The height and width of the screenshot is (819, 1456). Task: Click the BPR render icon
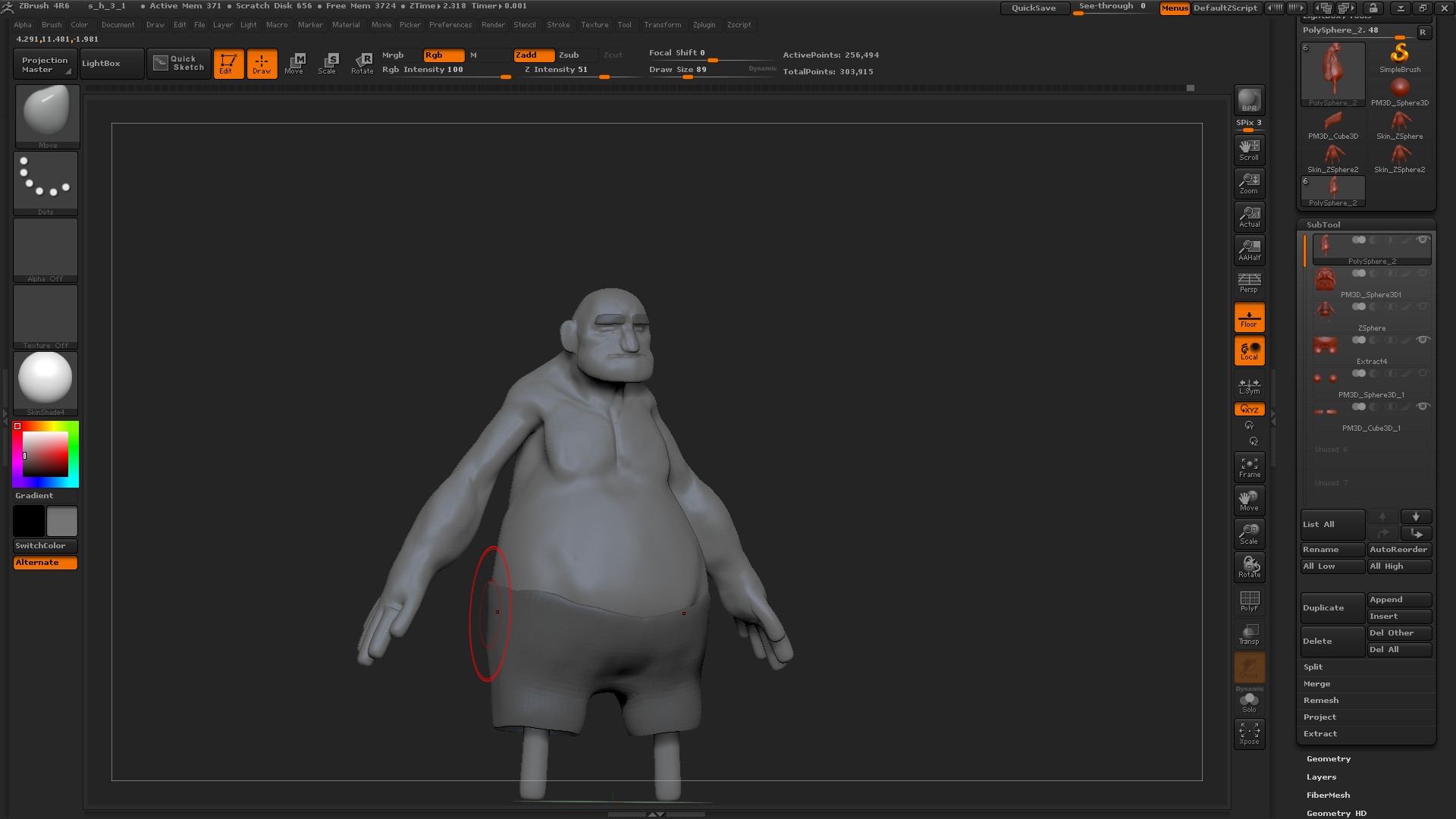click(1249, 100)
